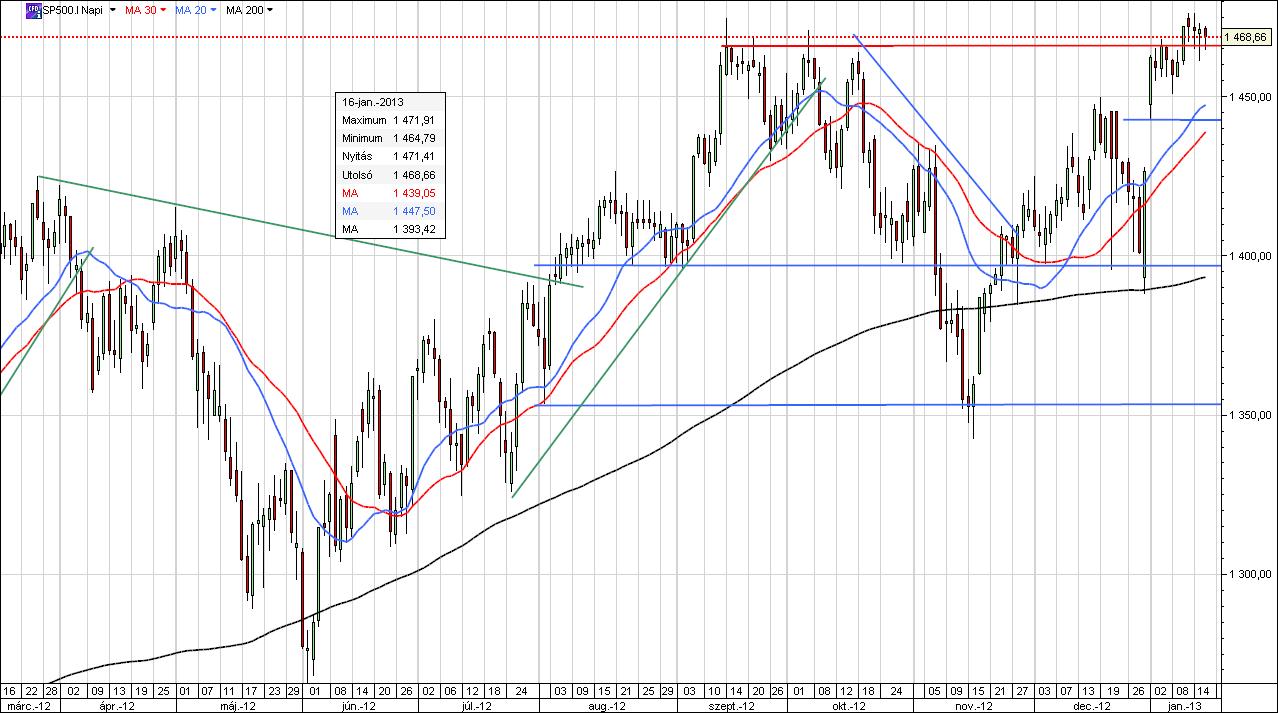Click the Utolsó row in the data box
The width and height of the screenshot is (1278, 713).
(x=390, y=175)
